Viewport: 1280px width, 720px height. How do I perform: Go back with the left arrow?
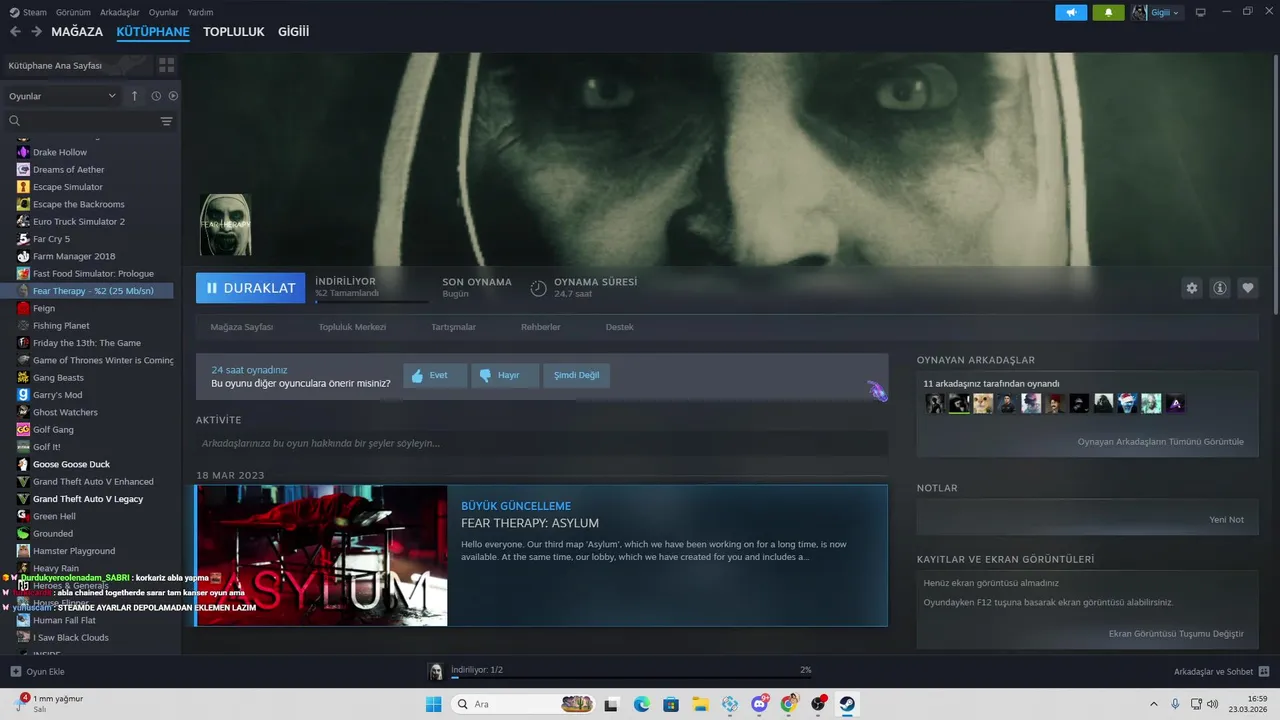(15, 32)
